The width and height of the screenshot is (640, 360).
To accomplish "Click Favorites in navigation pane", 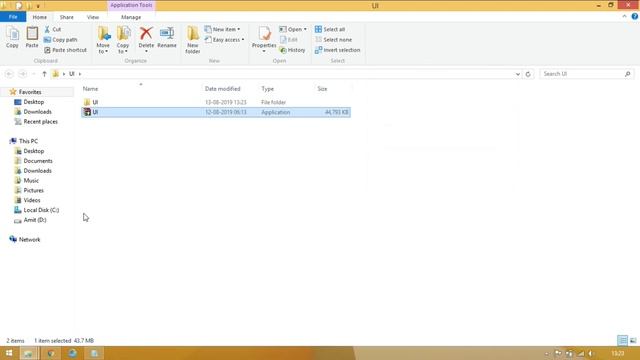I will coord(30,92).
